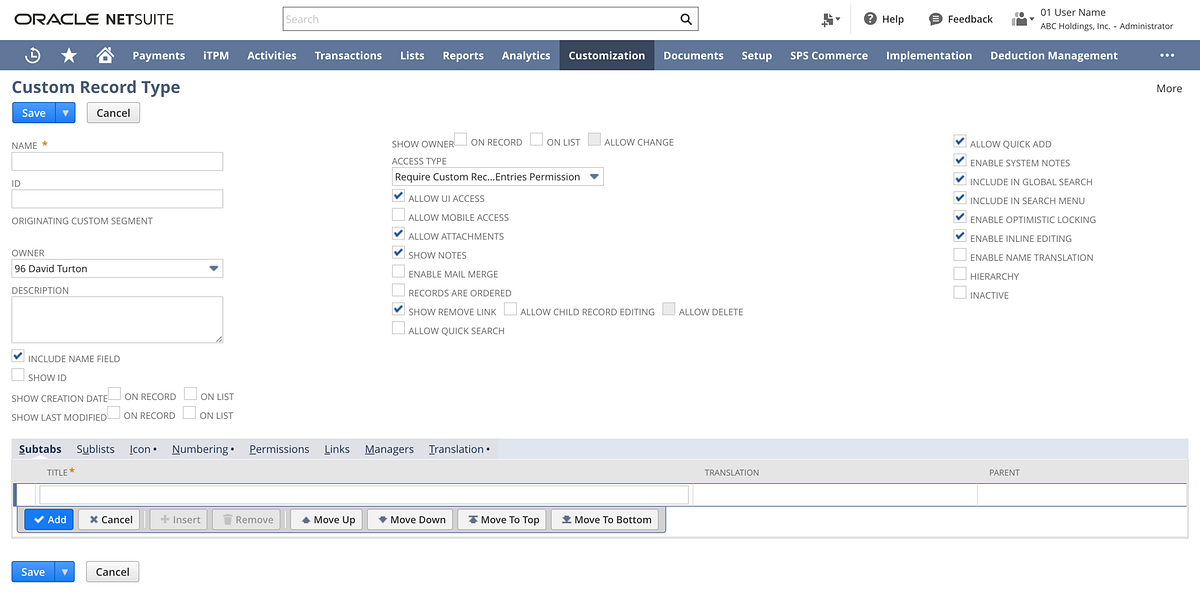Switch to the Permissions subtab

279,448
